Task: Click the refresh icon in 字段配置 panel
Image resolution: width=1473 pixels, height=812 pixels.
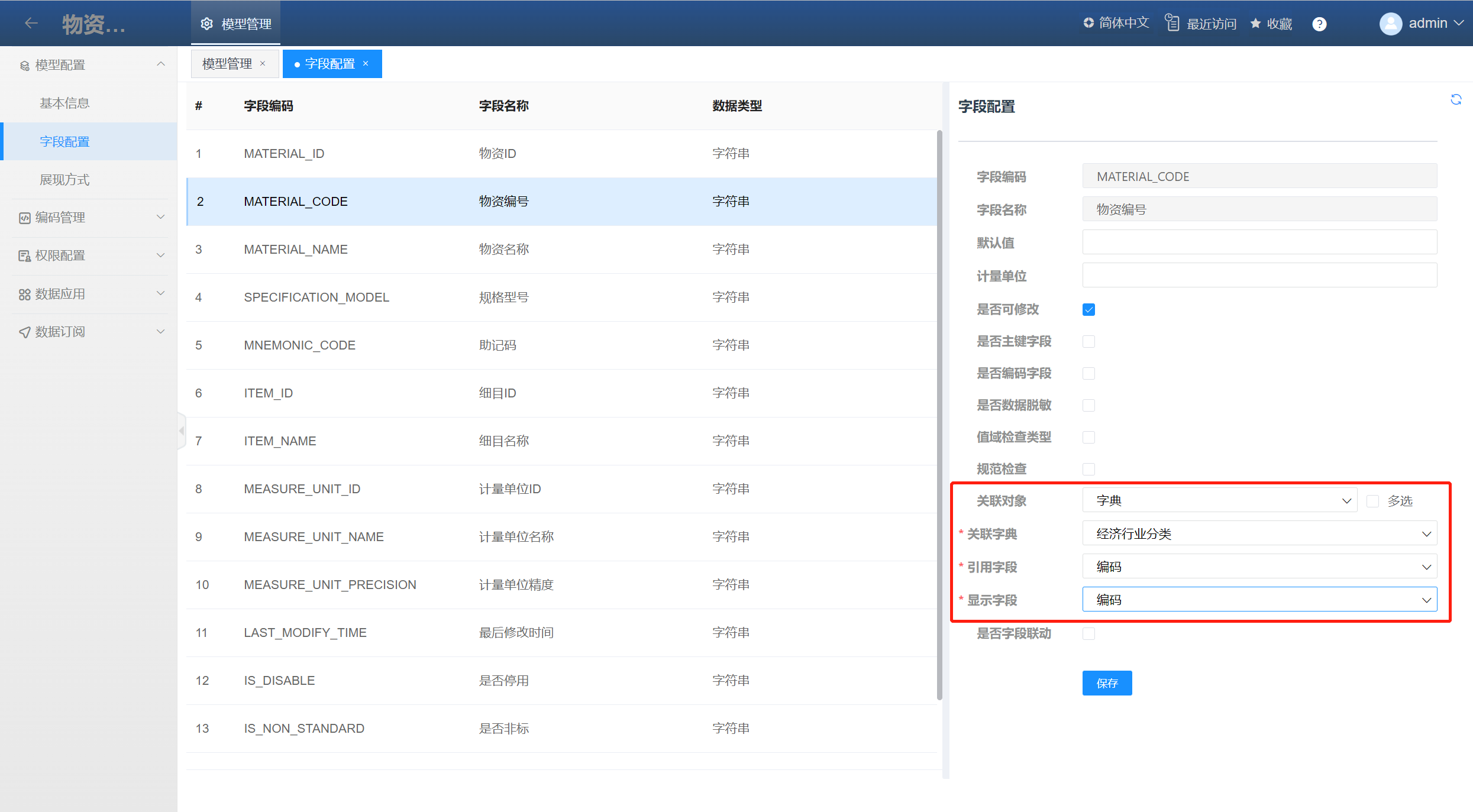Action: pos(1456,99)
